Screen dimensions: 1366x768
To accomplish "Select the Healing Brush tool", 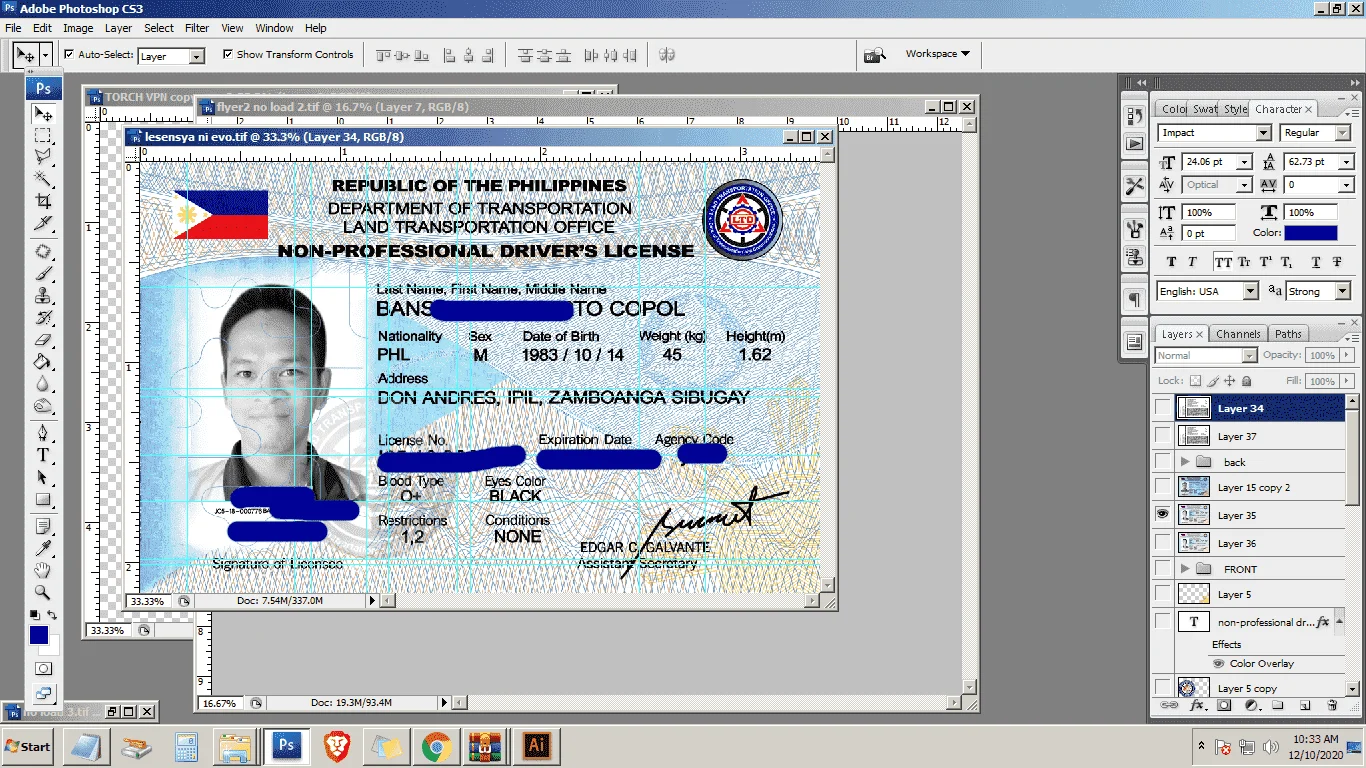I will 43,251.
